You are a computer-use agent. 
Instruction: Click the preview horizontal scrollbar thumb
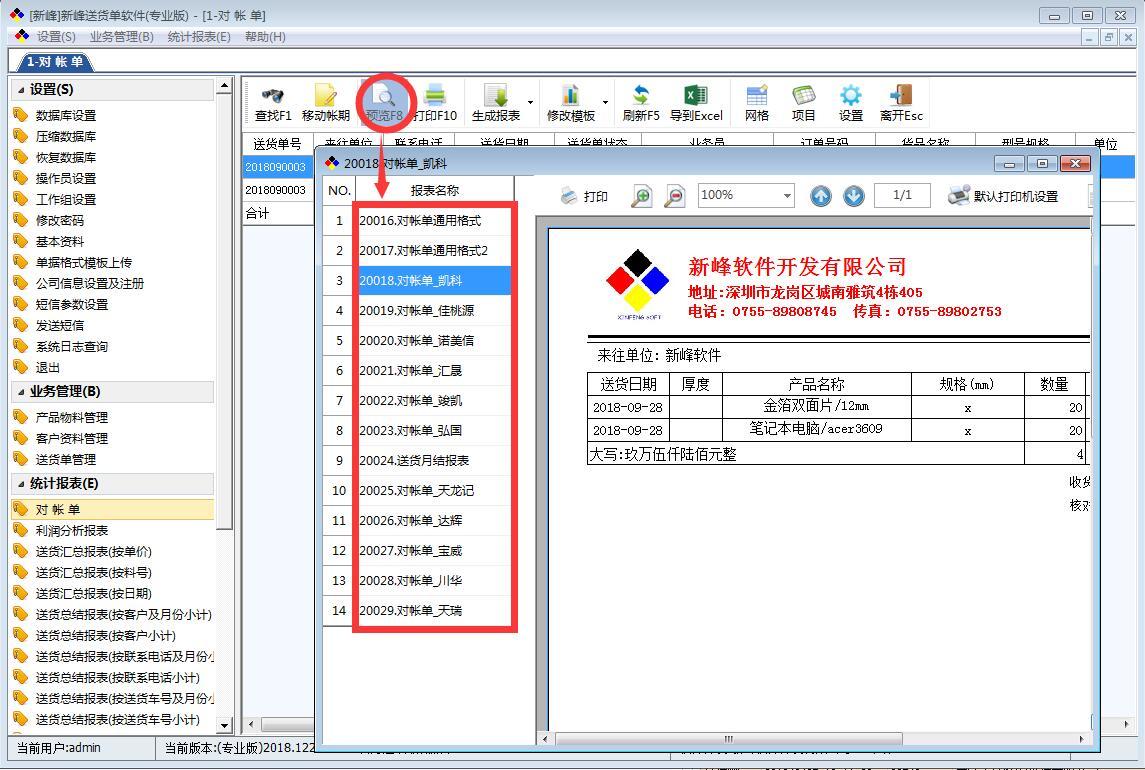coord(728,739)
